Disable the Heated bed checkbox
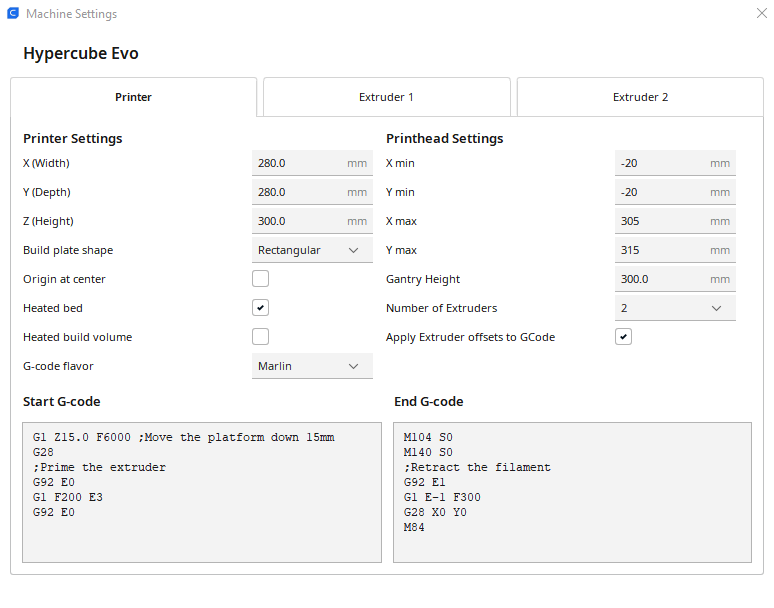 tap(261, 308)
